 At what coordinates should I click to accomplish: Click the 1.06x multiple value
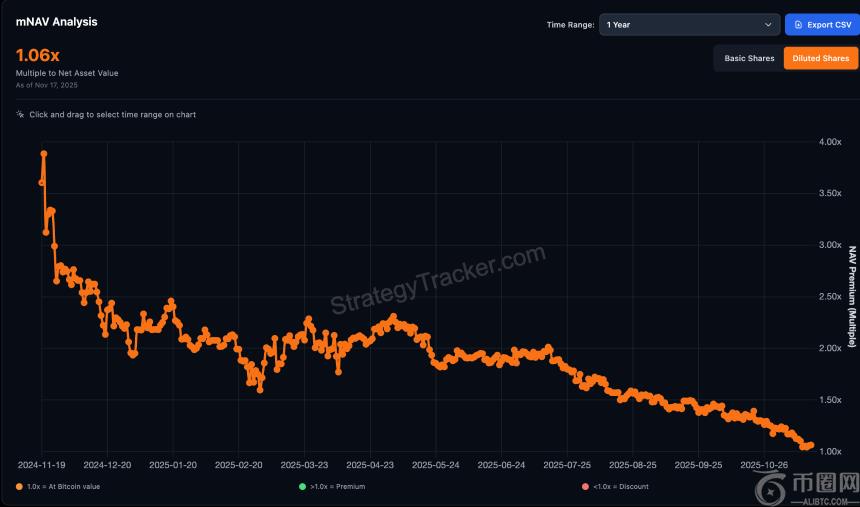(39, 57)
